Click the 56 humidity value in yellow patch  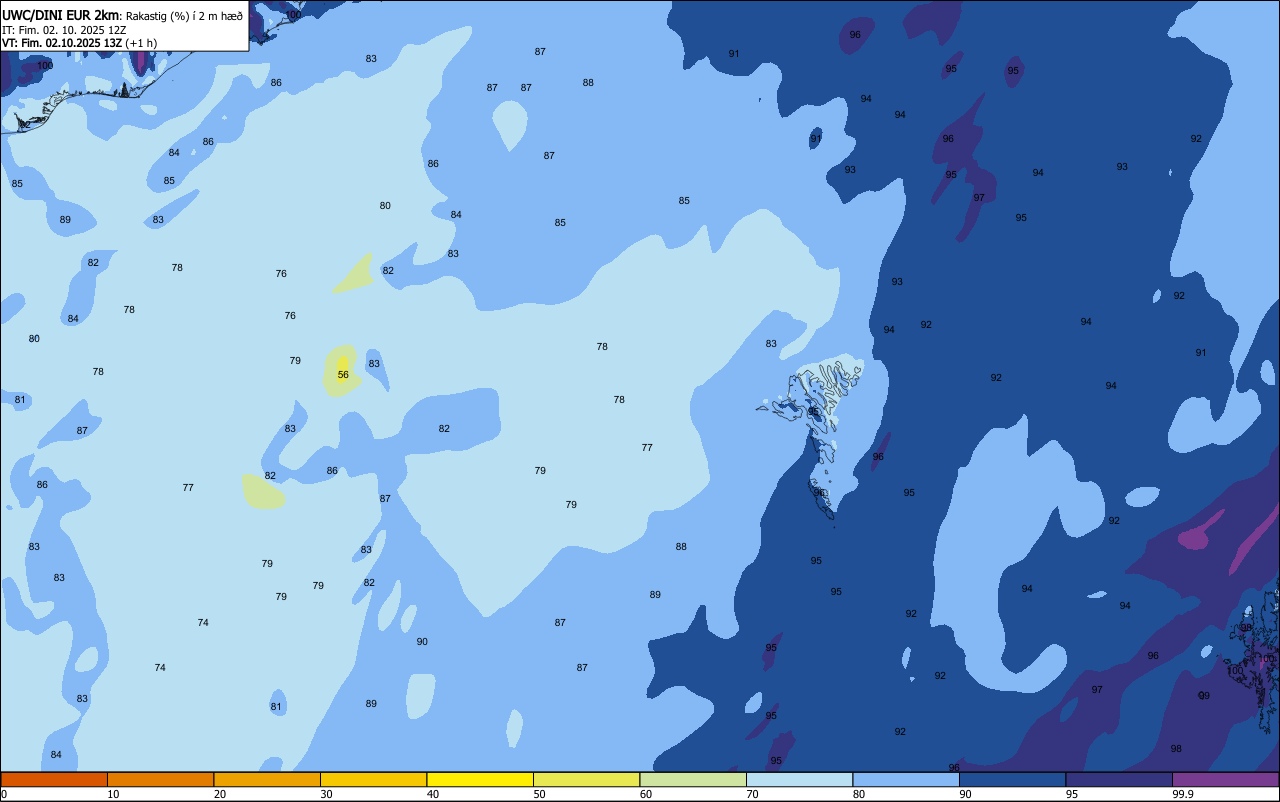(x=343, y=375)
